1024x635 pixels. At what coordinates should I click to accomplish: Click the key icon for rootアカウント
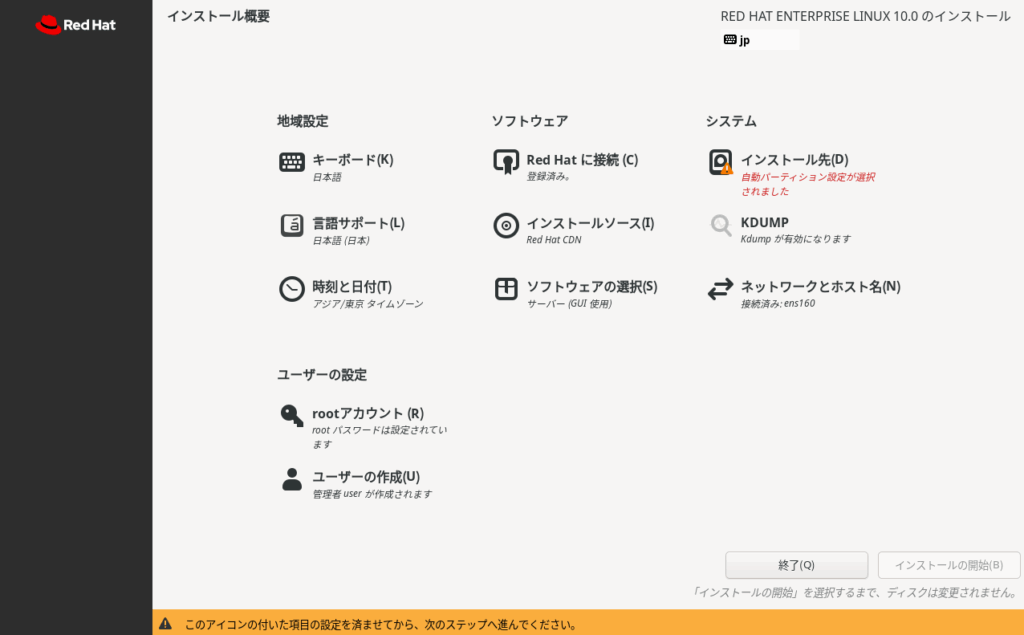[x=291, y=415]
